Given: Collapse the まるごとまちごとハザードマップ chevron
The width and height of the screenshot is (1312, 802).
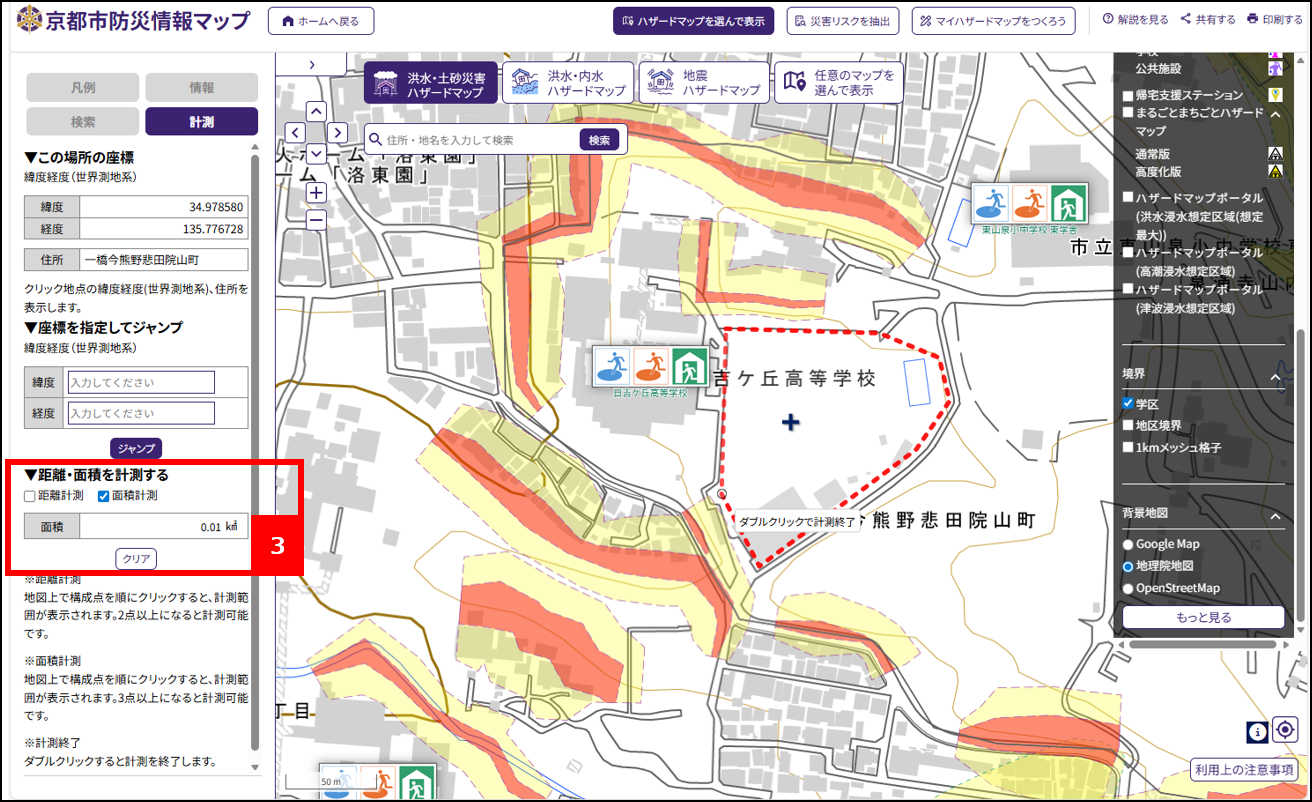Looking at the screenshot, I should click(1275, 114).
